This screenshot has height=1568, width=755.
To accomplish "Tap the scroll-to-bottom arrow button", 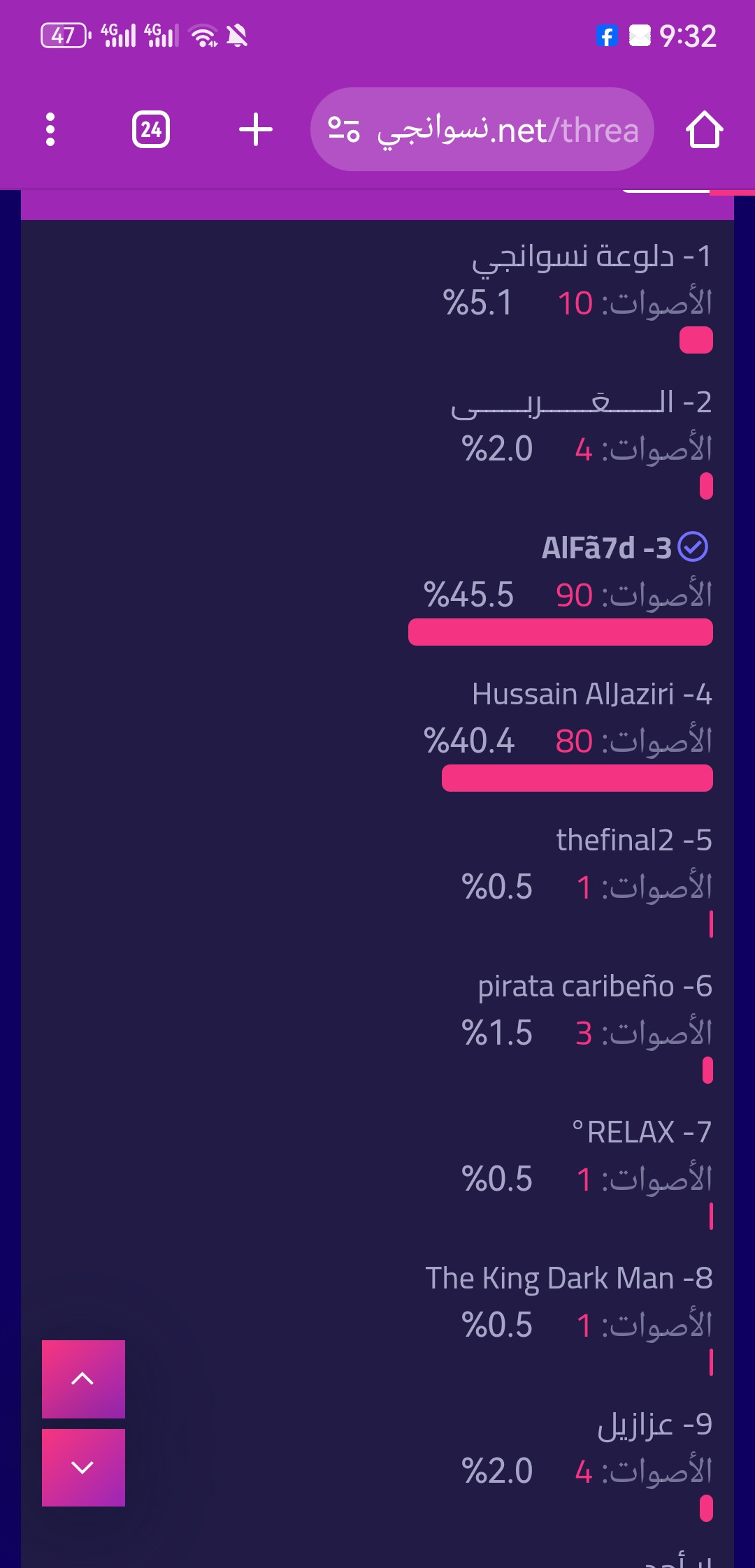I will pos(83,1467).
